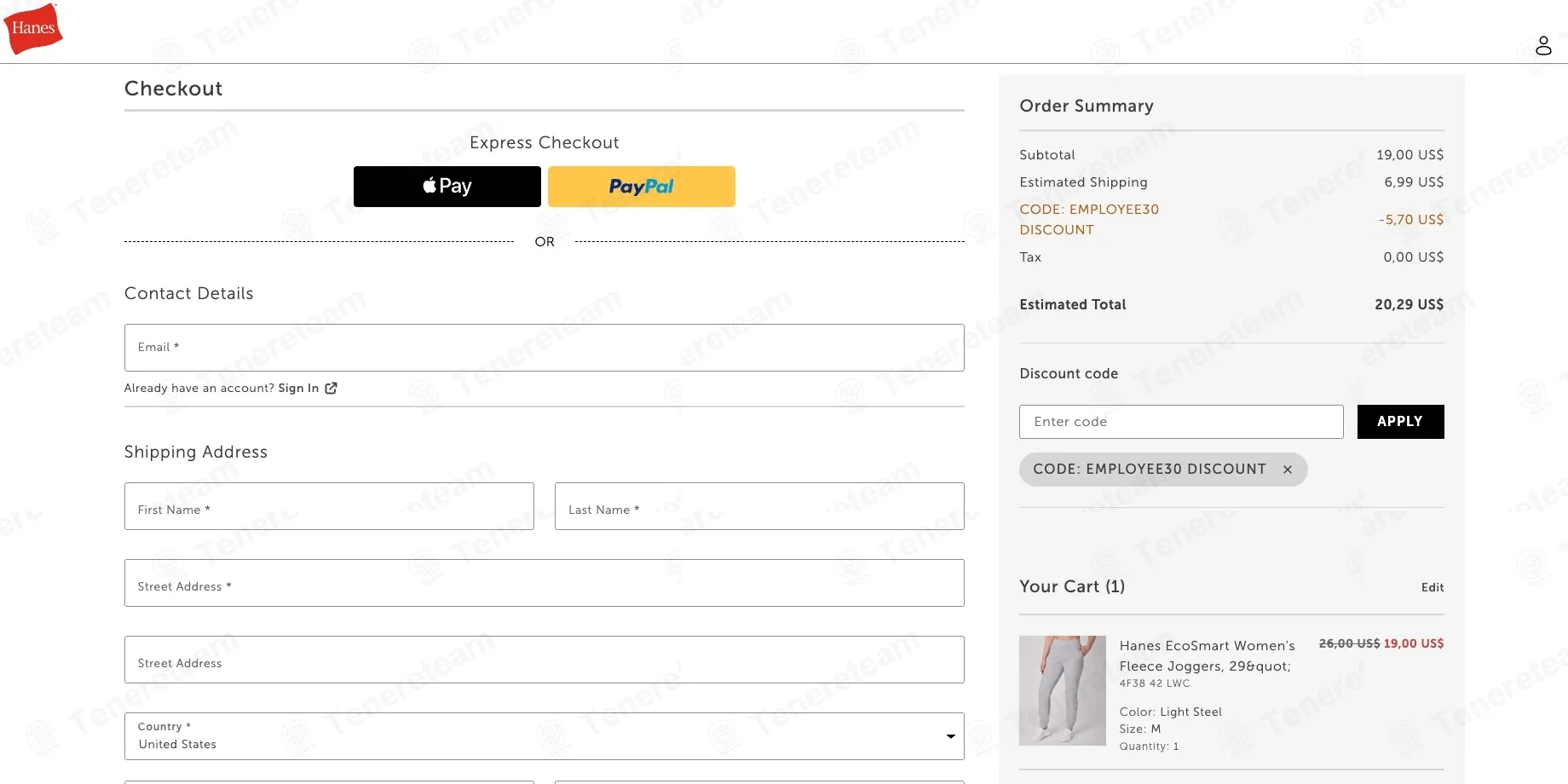Click the Hanes logo
1568x784 pixels.
(33, 28)
